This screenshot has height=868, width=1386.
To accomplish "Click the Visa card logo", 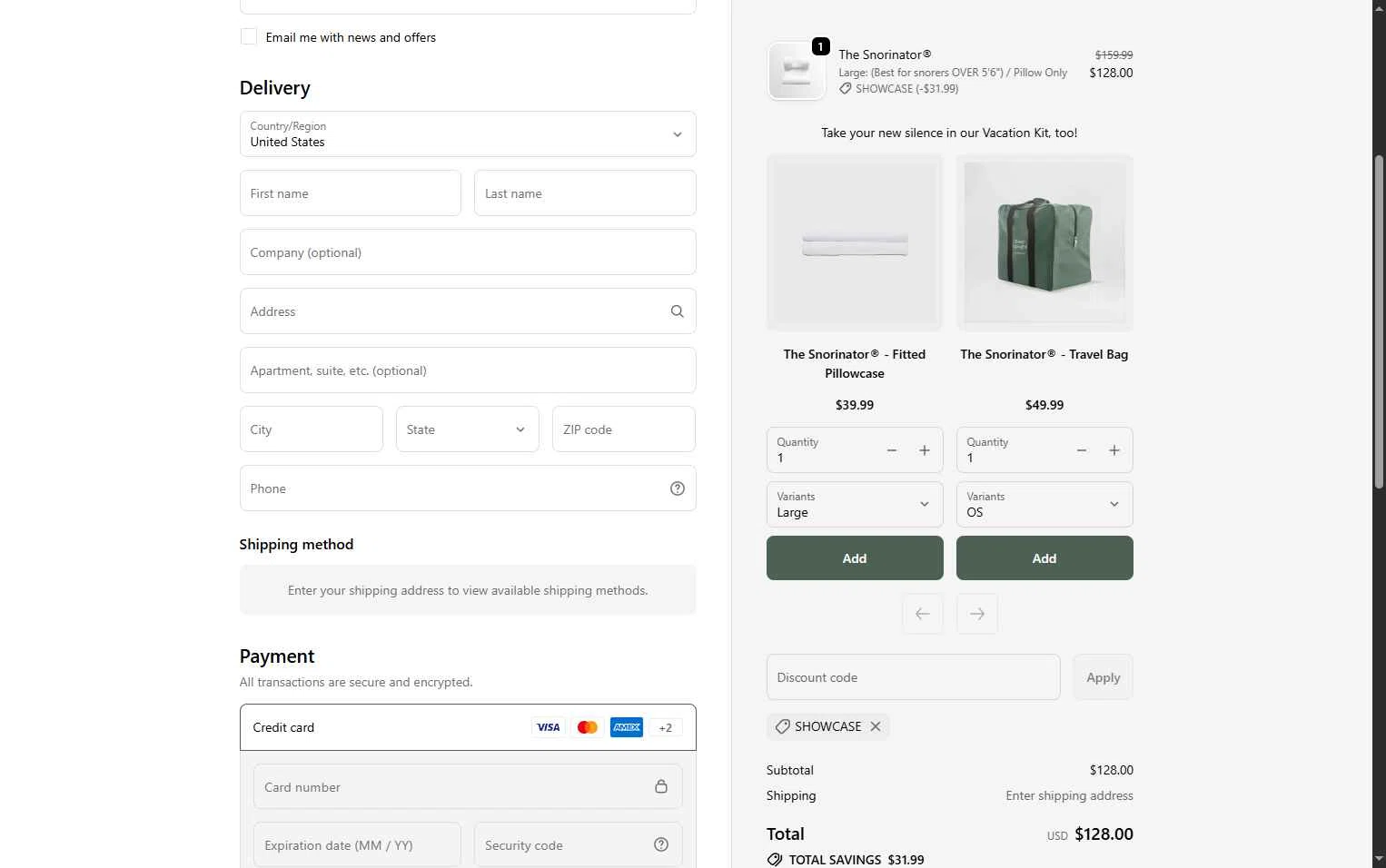I will 549,727.
